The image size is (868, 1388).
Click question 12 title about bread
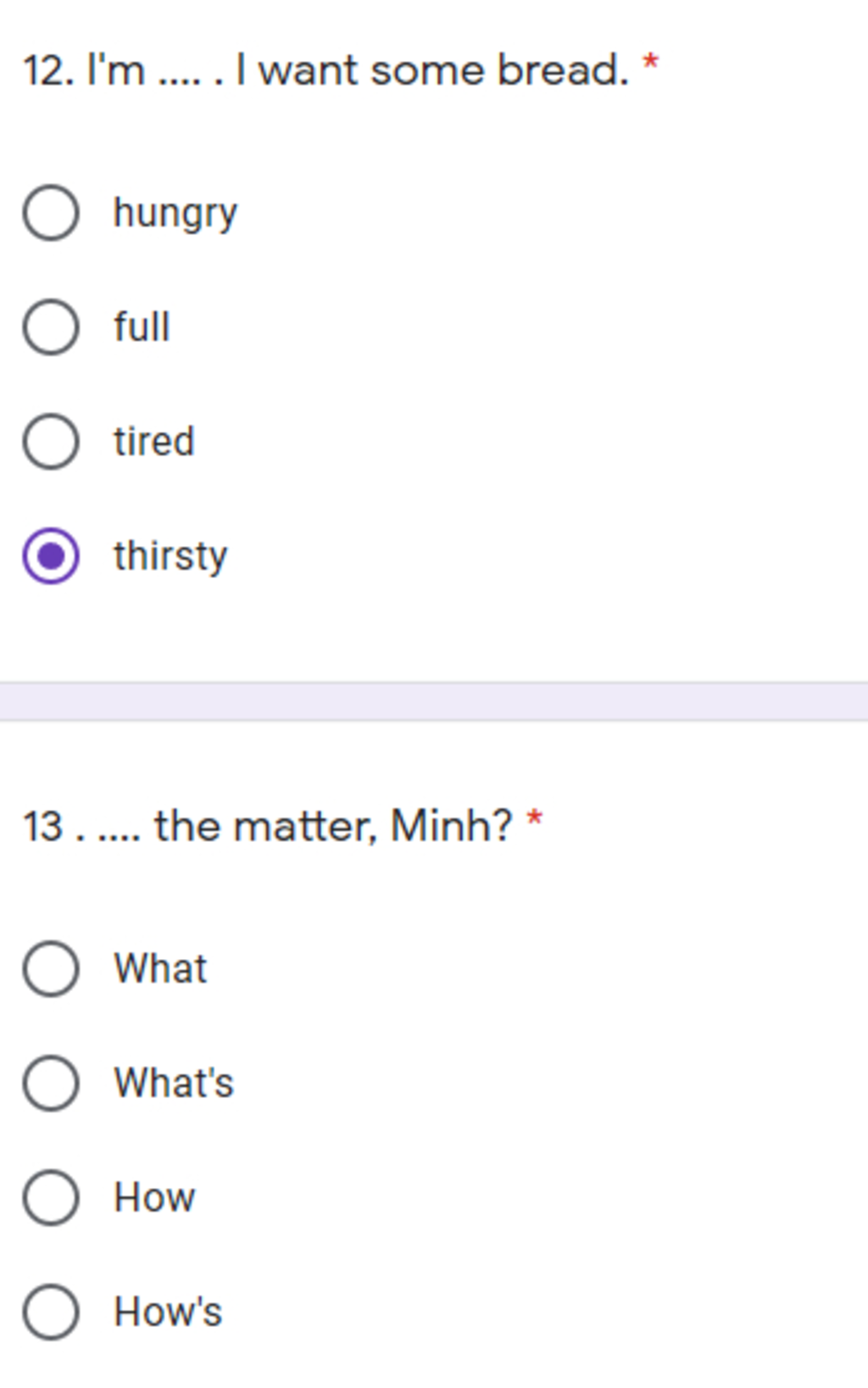coord(325,70)
